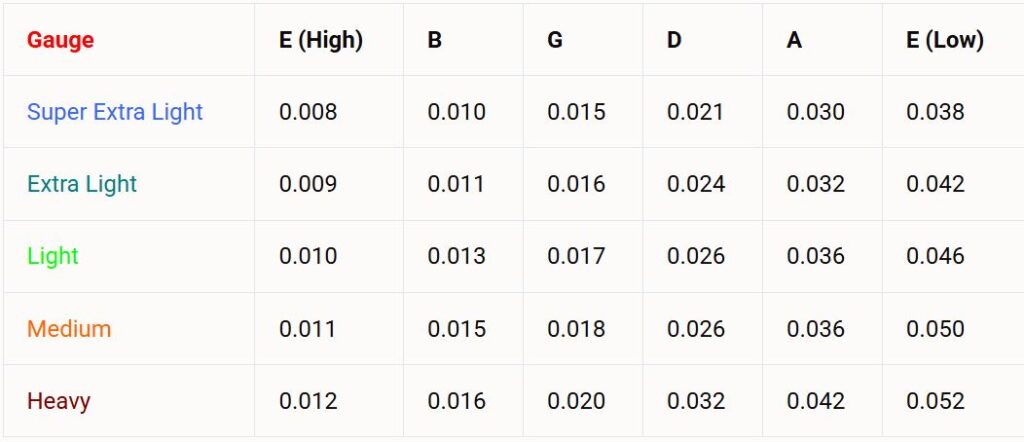The image size is (1024, 442).
Task: Select the G string column header
Action: pyautogui.click(x=555, y=40)
